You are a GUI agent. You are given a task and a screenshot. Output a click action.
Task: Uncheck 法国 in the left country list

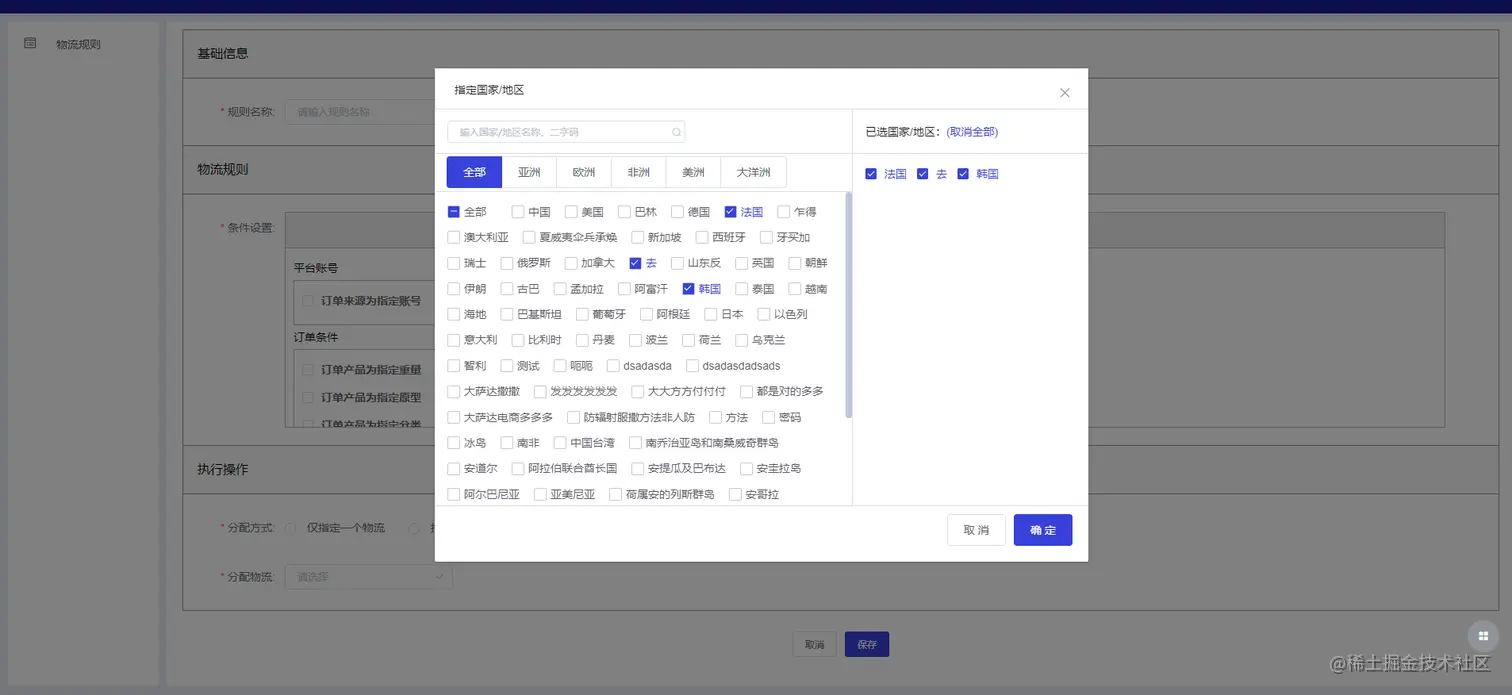coord(731,212)
